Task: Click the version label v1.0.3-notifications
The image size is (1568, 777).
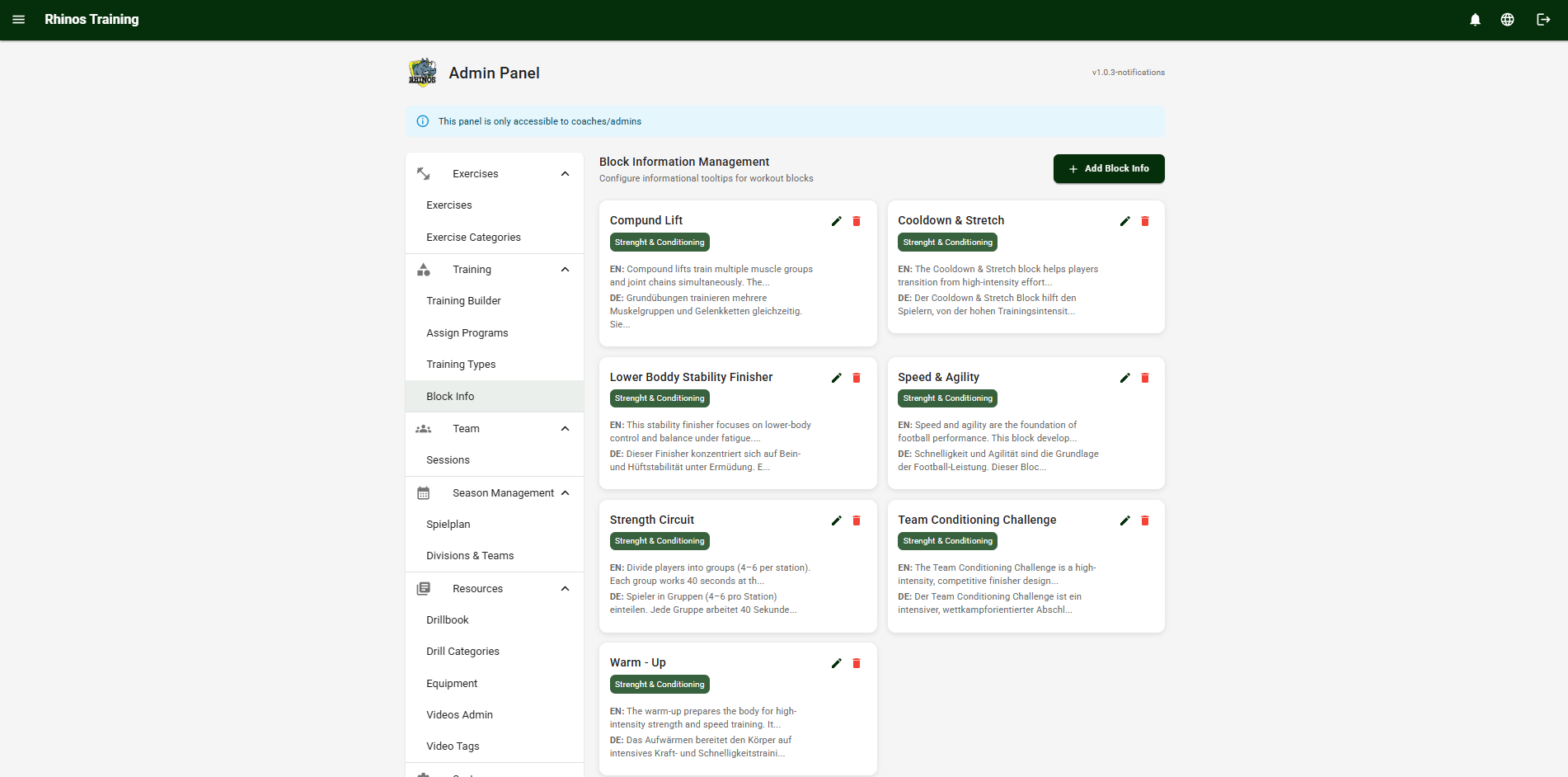Action: [x=1129, y=73]
